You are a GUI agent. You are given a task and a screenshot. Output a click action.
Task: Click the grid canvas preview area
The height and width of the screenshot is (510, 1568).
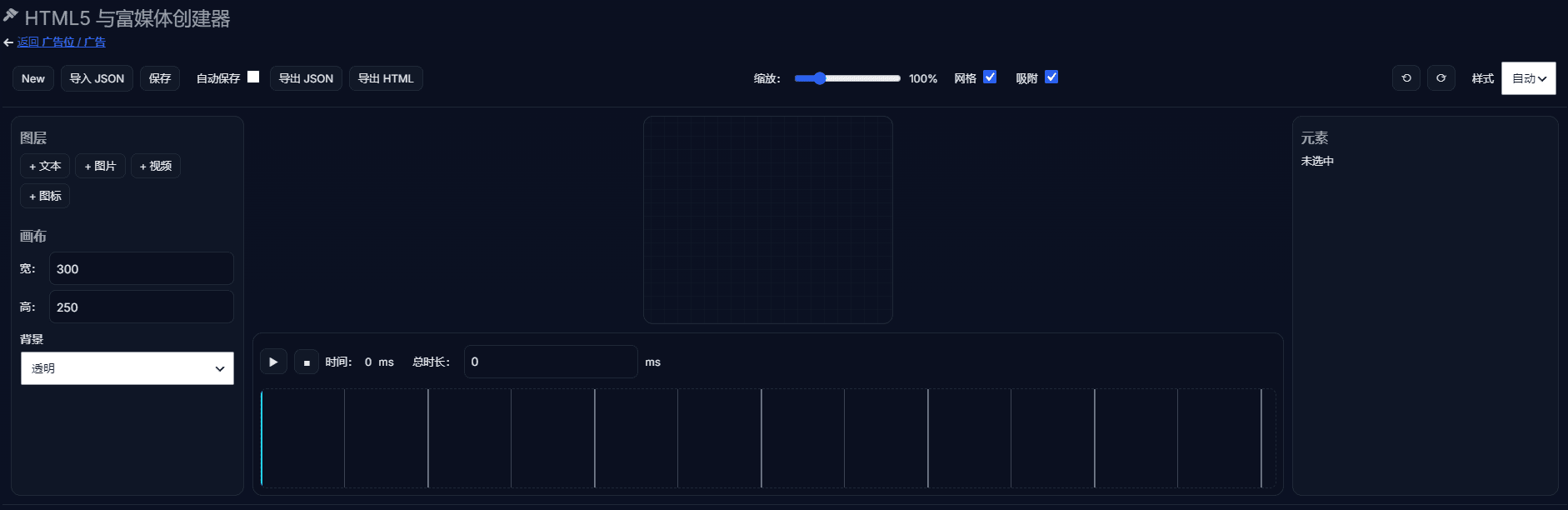click(768, 220)
